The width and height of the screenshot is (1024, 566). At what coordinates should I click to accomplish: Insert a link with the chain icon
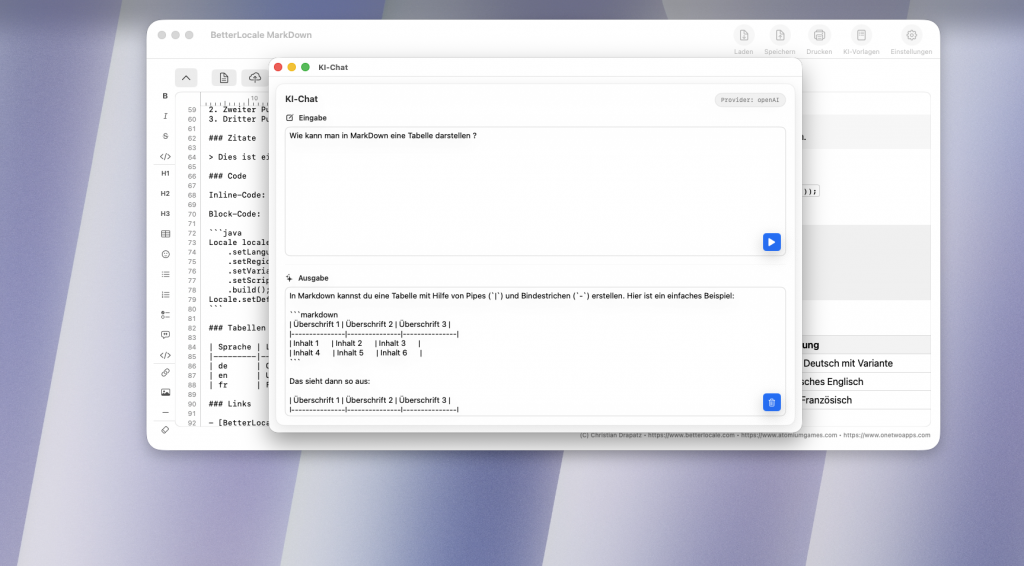click(x=165, y=372)
